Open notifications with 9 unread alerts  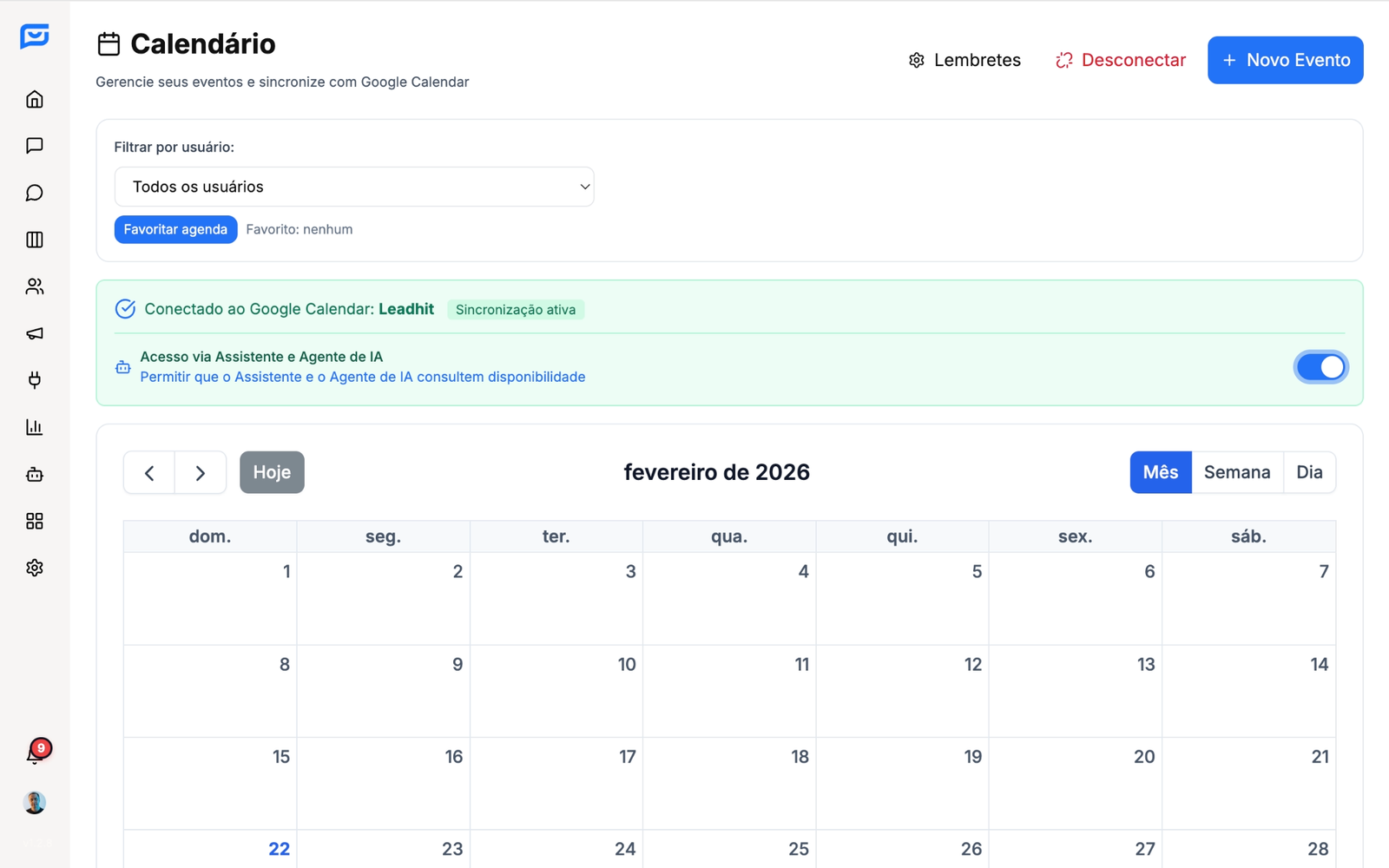(35, 753)
